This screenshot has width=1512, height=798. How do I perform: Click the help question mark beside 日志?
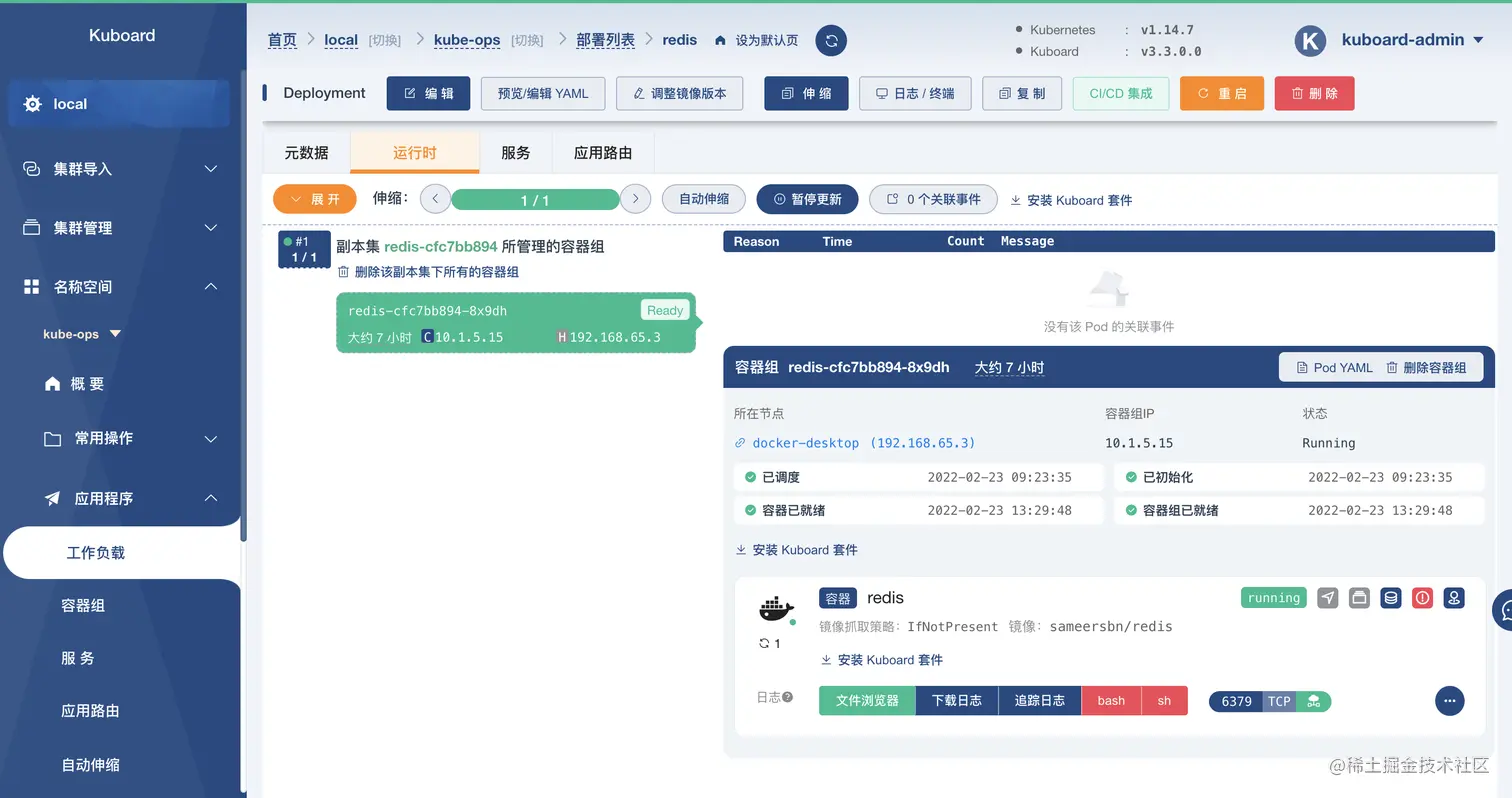pyautogui.click(x=788, y=697)
